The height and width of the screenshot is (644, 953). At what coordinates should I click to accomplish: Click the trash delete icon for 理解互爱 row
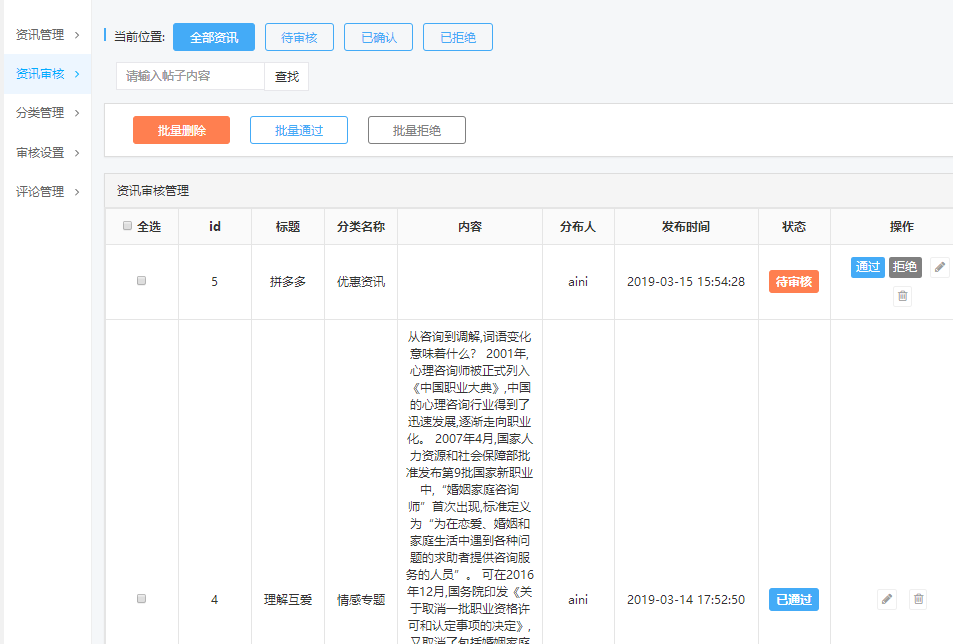919,600
